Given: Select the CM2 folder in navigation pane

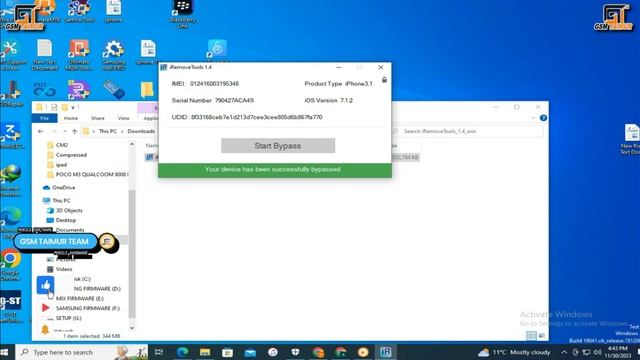Looking at the screenshot, I should pyautogui.click(x=62, y=145).
